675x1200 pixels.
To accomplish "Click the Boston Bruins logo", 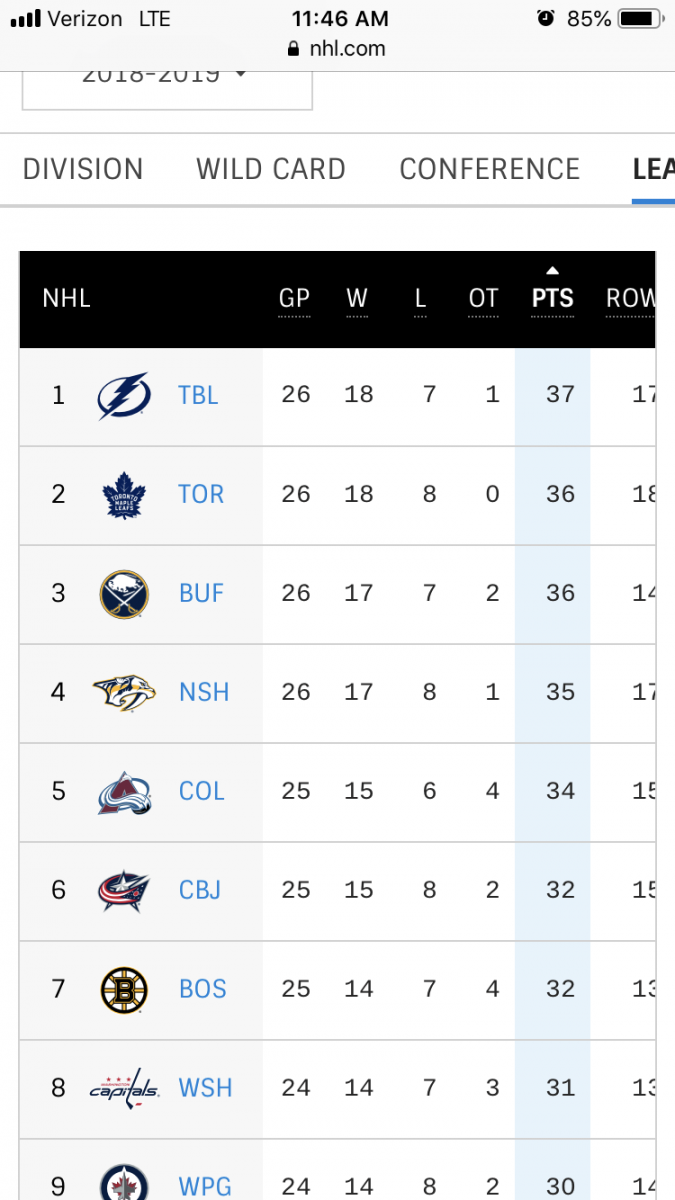I will coord(124,989).
